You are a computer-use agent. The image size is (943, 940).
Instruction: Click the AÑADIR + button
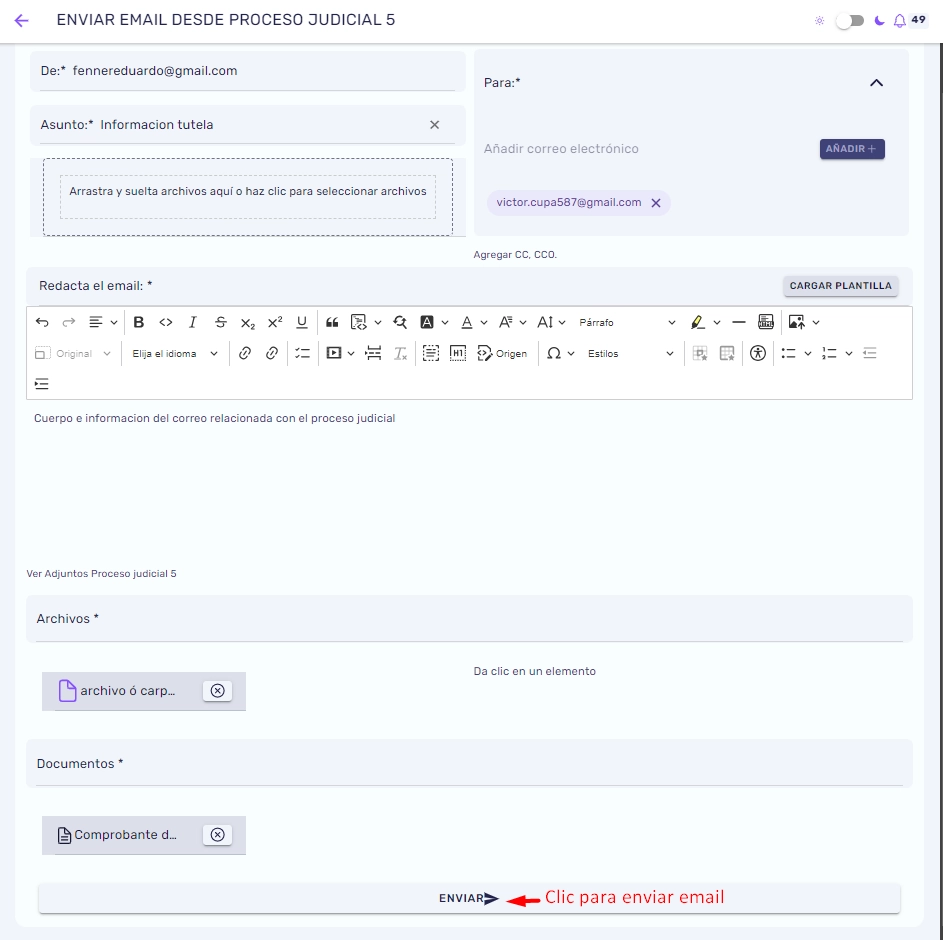852,149
